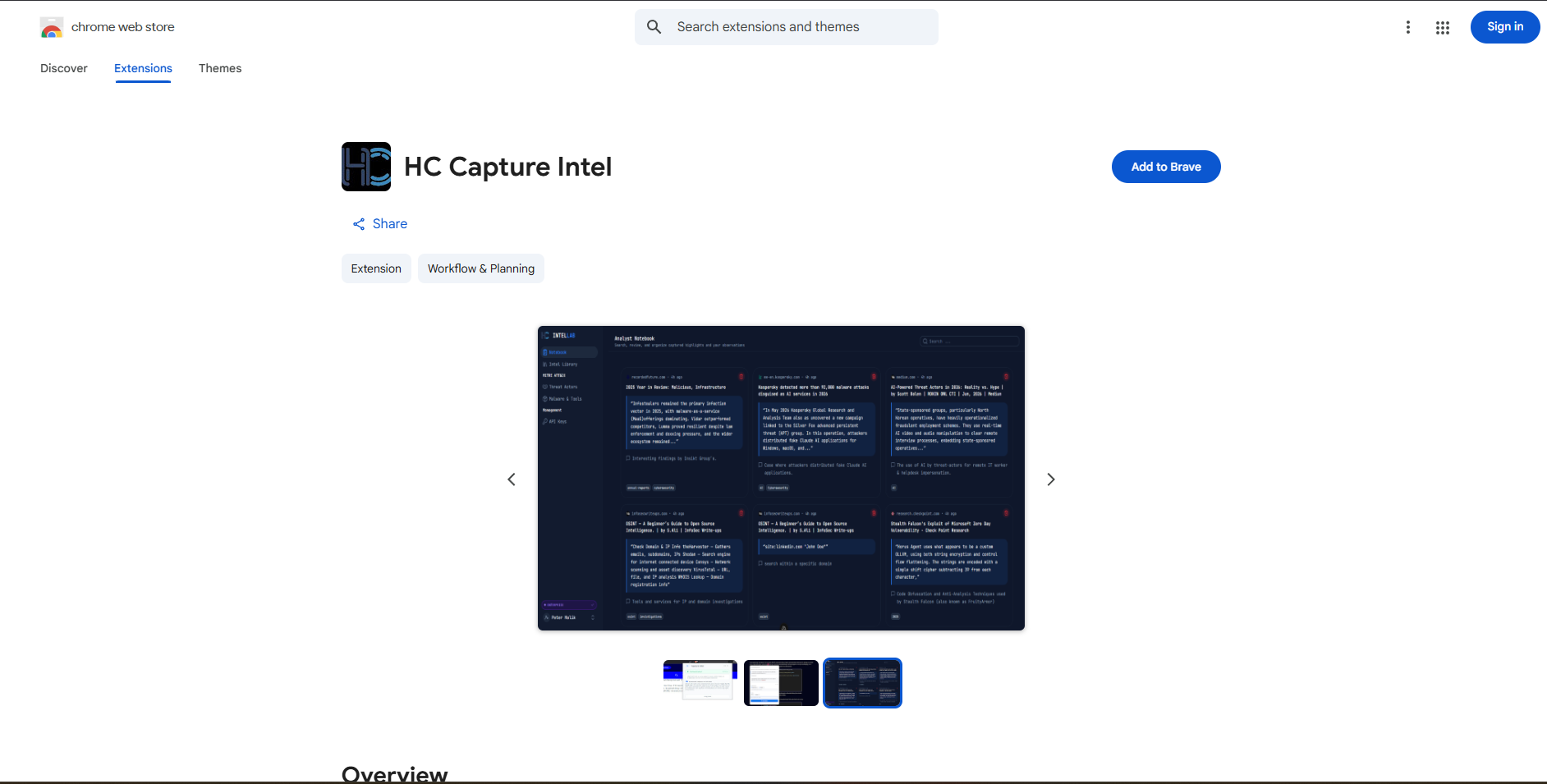This screenshot has width=1547, height=784.
Task: Open the Extension category chip
Action: 376,268
